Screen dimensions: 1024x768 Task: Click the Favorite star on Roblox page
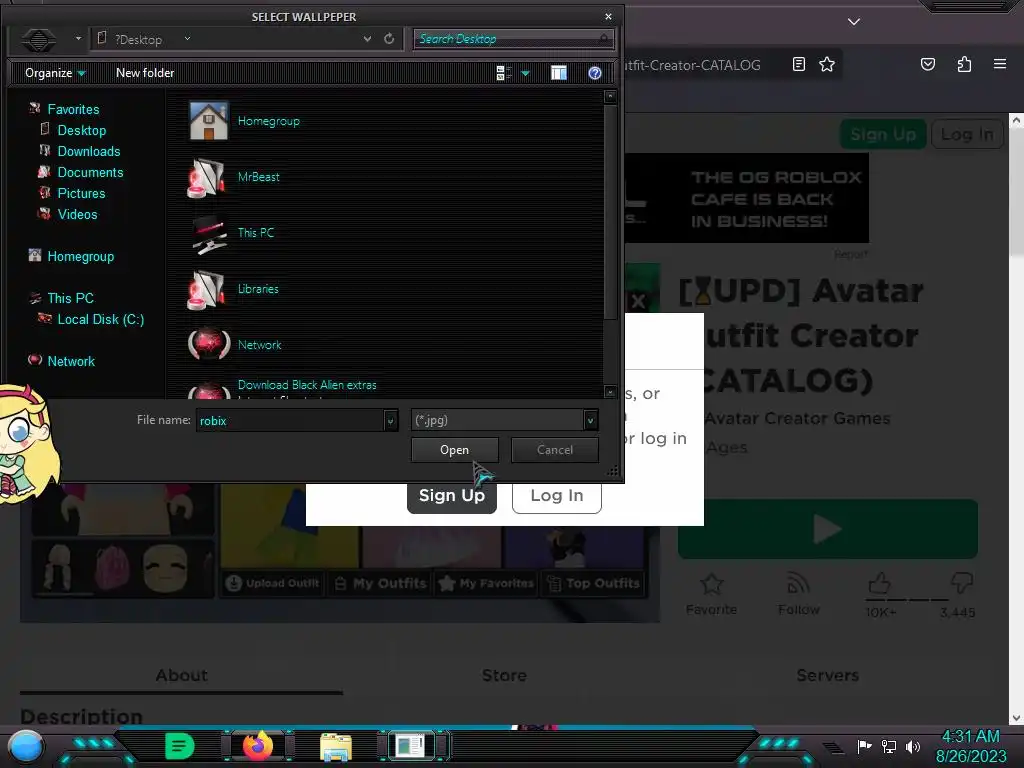[711, 584]
